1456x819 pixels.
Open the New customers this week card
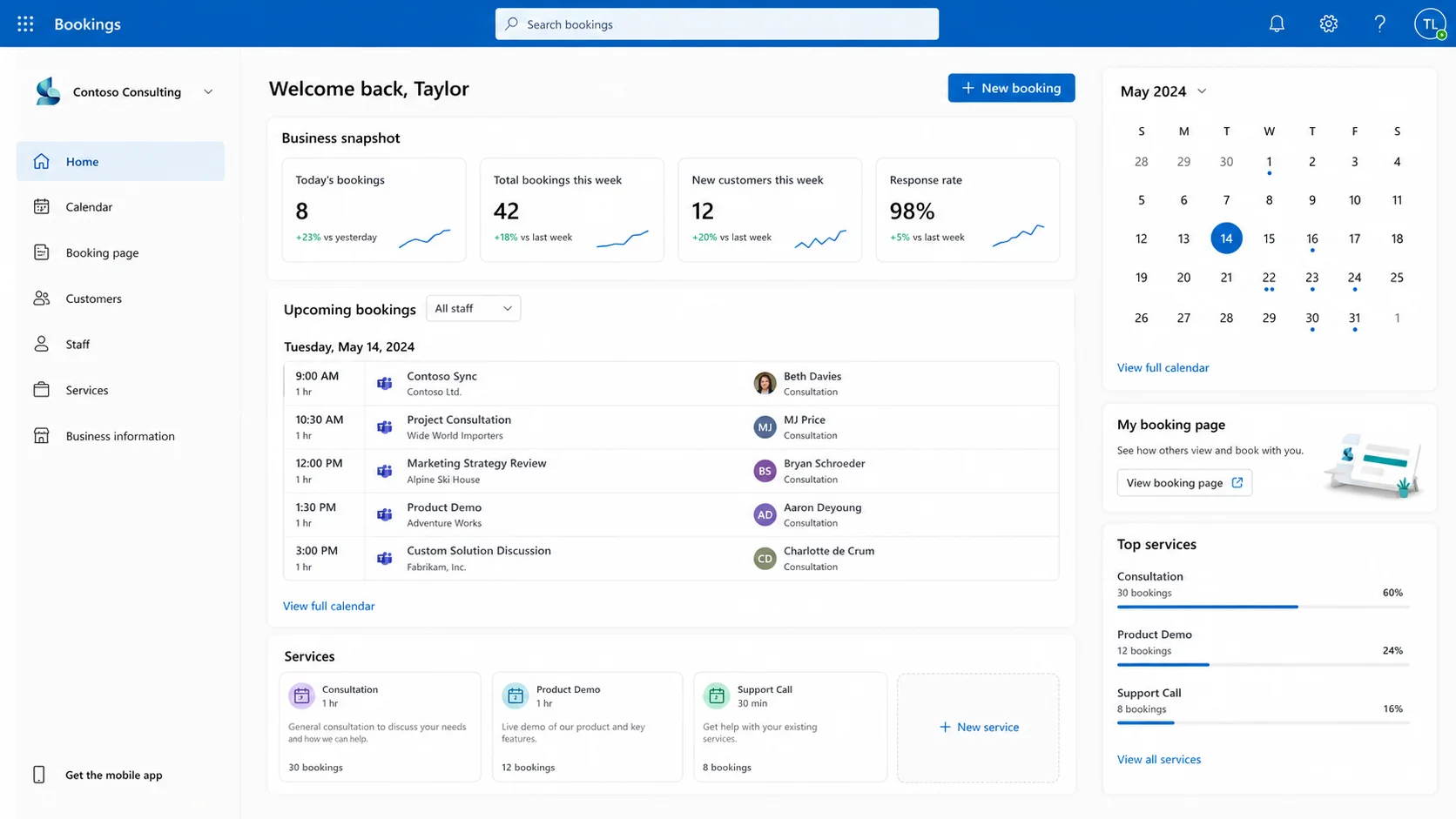pyautogui.click(x=770, y=210)
